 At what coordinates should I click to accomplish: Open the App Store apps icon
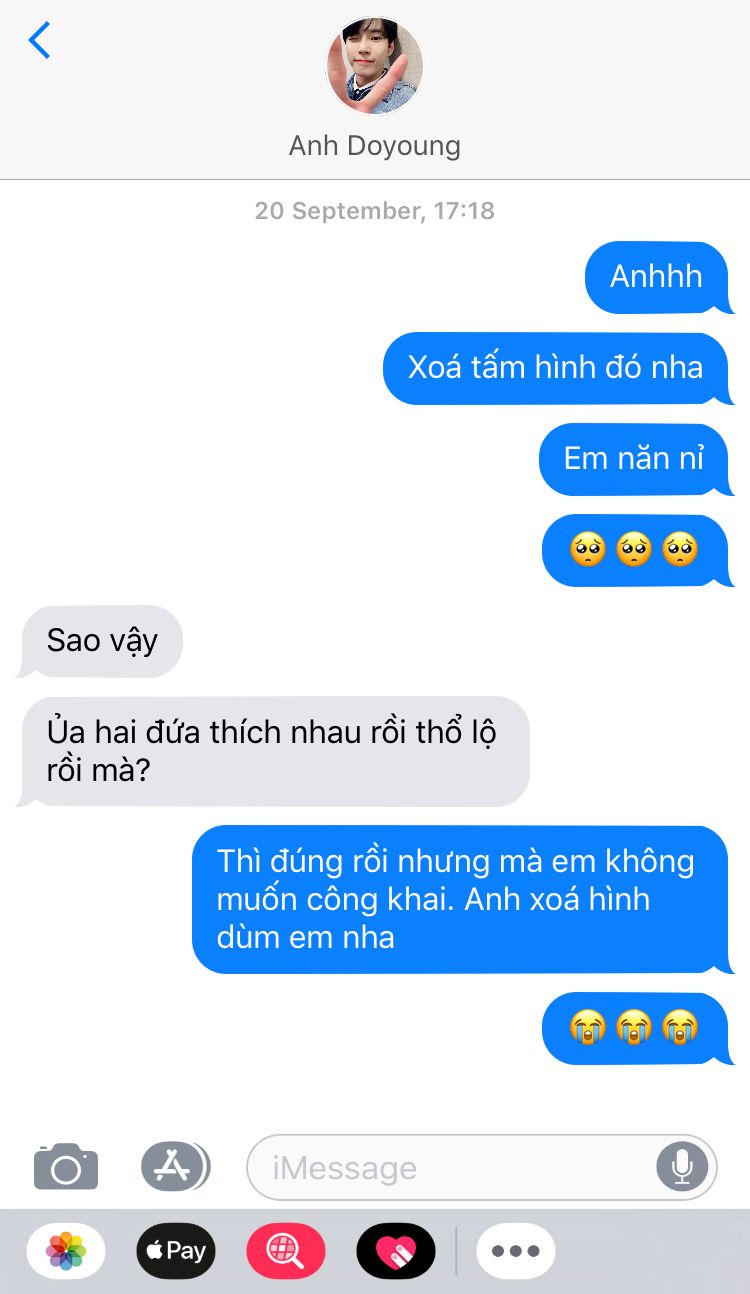point(175,1166)
